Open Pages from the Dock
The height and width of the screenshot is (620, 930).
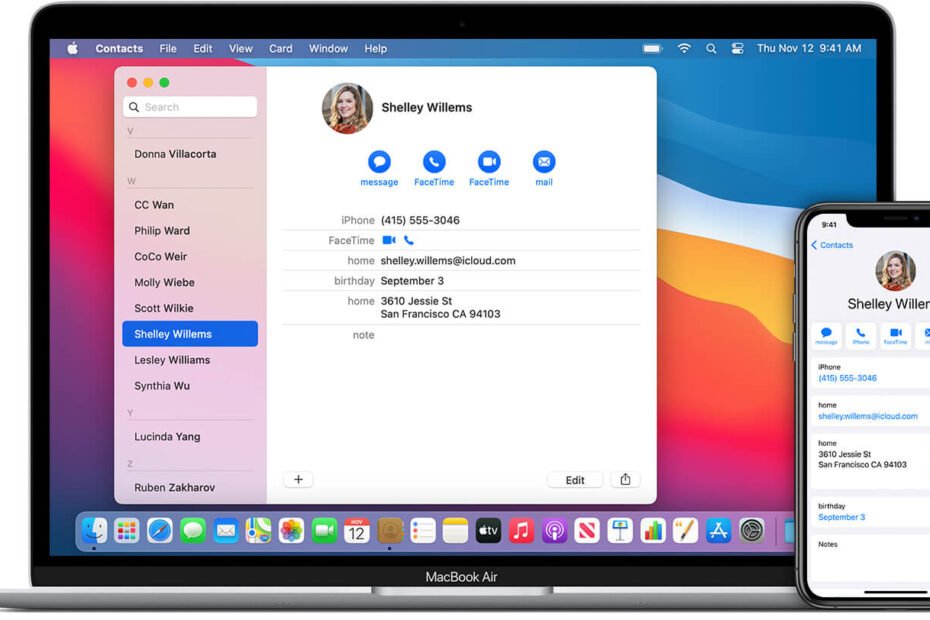pyautogui.click(x=685, y=530)
